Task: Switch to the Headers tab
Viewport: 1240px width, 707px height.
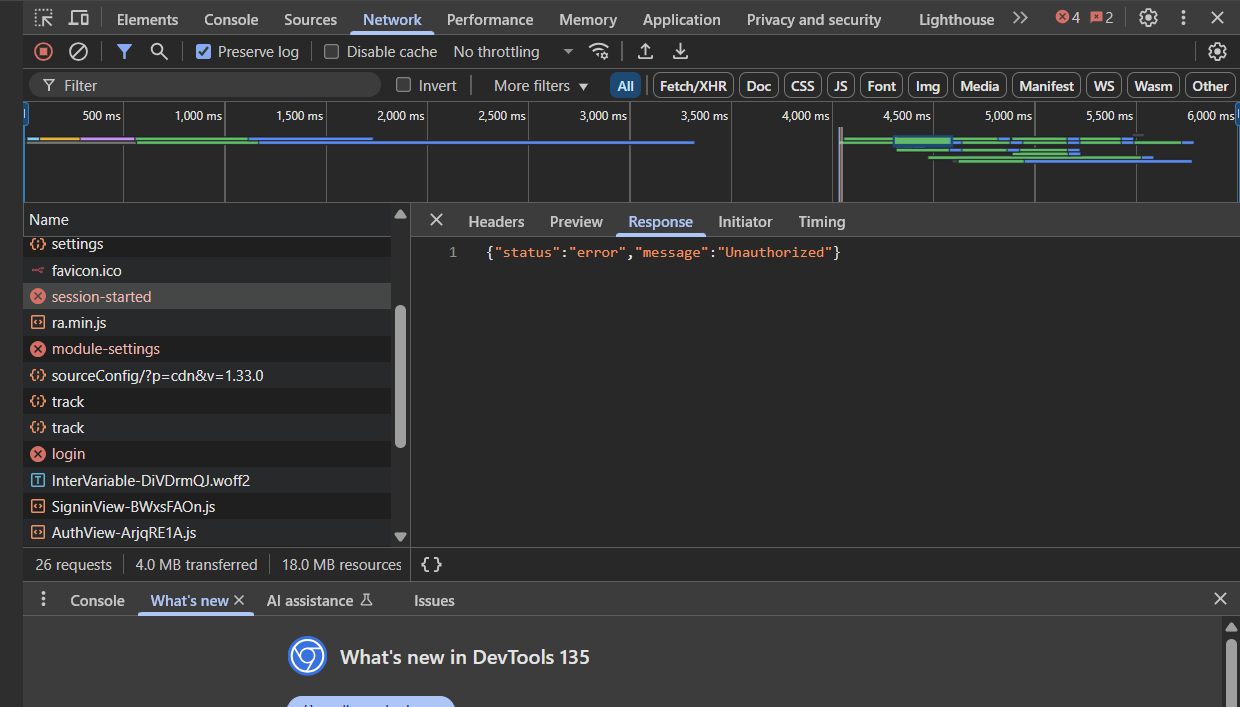Action: (x=496, y=222)
